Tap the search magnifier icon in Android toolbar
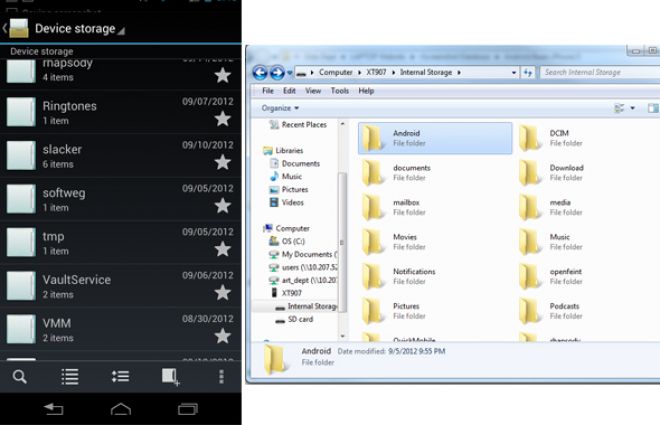Image resolution: width=660 pixels, height=425 pixels. click(x=20, y=377)
